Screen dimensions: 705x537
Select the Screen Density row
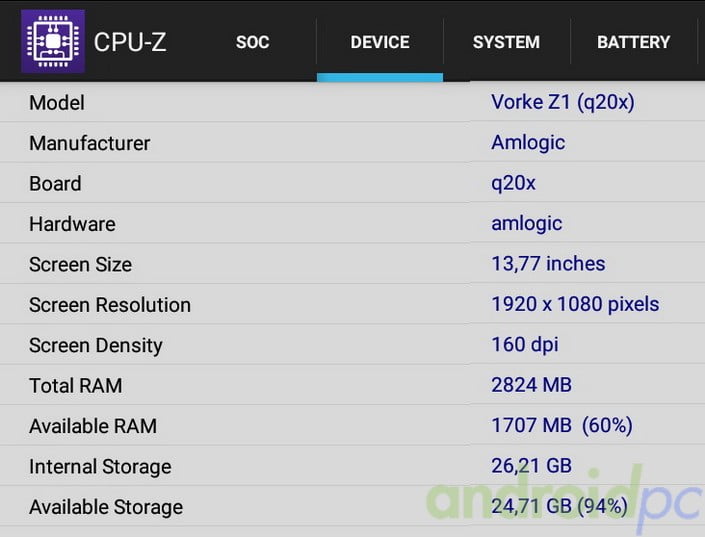pos(96,346)
